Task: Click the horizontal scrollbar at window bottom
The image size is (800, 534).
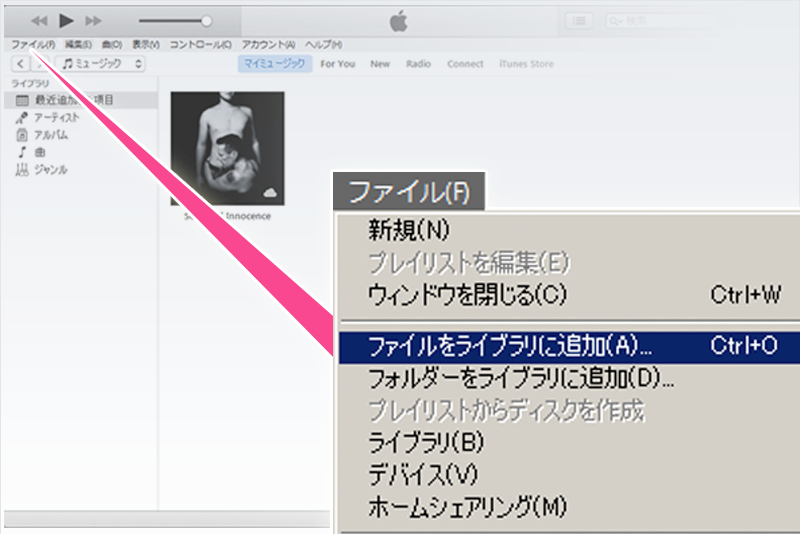Action: tap(167, 519)
